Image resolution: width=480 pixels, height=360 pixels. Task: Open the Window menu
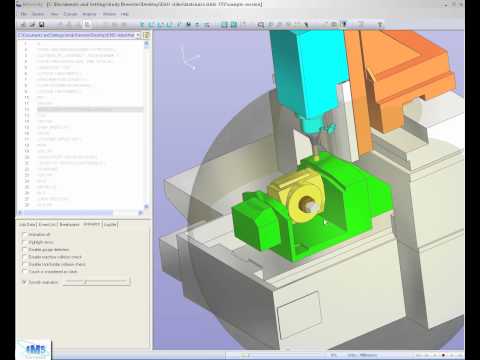pyautogui.click(x=109, y=14)
